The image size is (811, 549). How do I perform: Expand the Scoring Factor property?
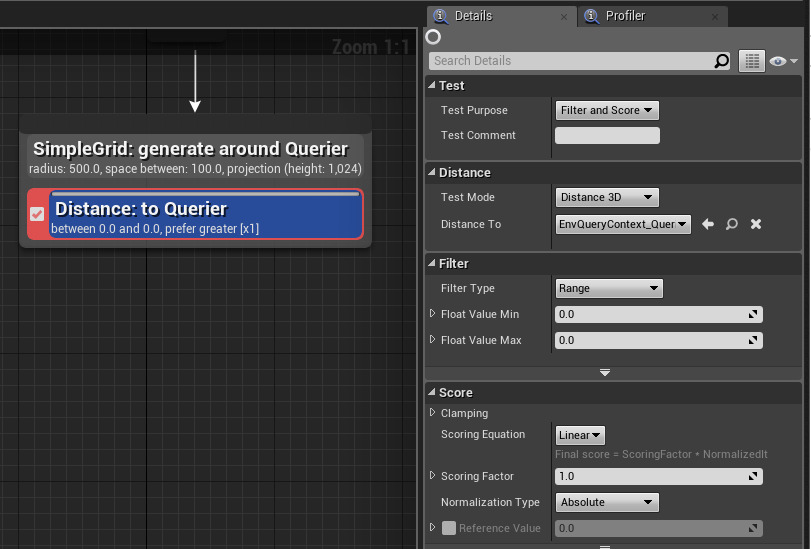pos(432,476)
